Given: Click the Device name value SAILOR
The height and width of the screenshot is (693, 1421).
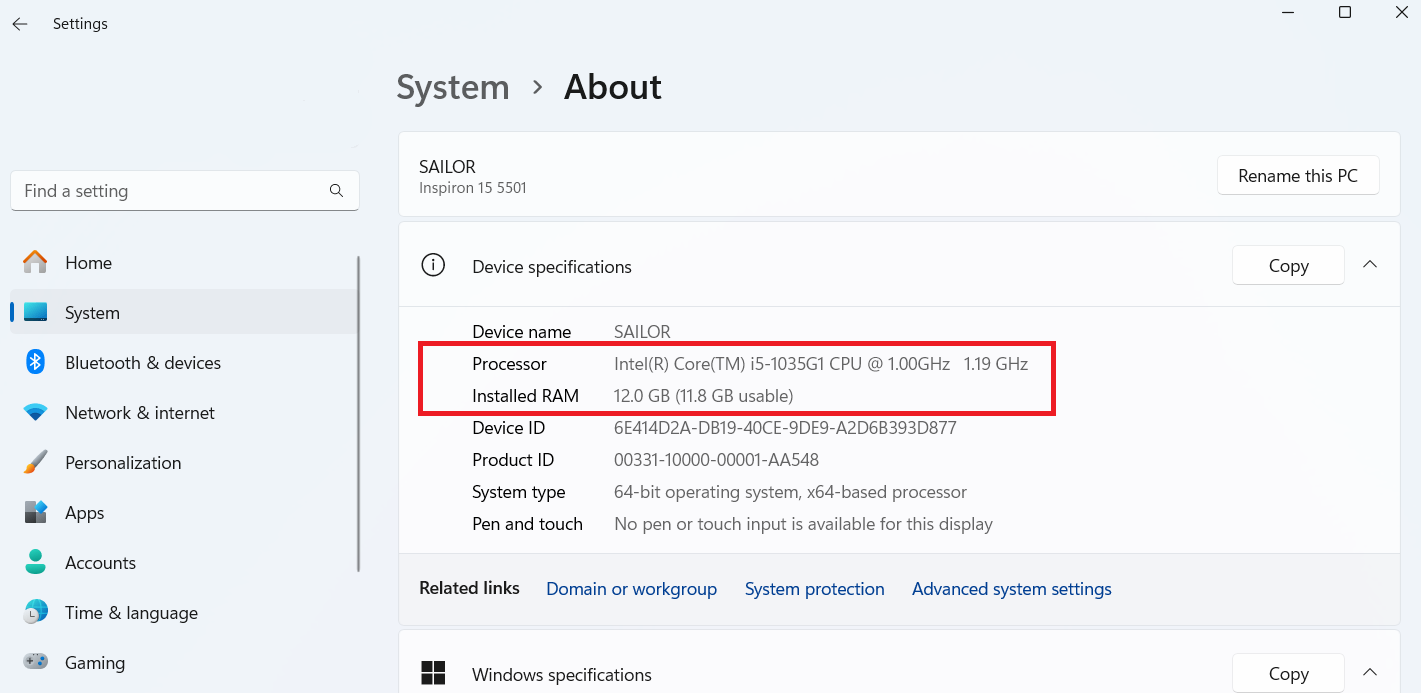Looking at the screenshot, I should coord(642,332).
